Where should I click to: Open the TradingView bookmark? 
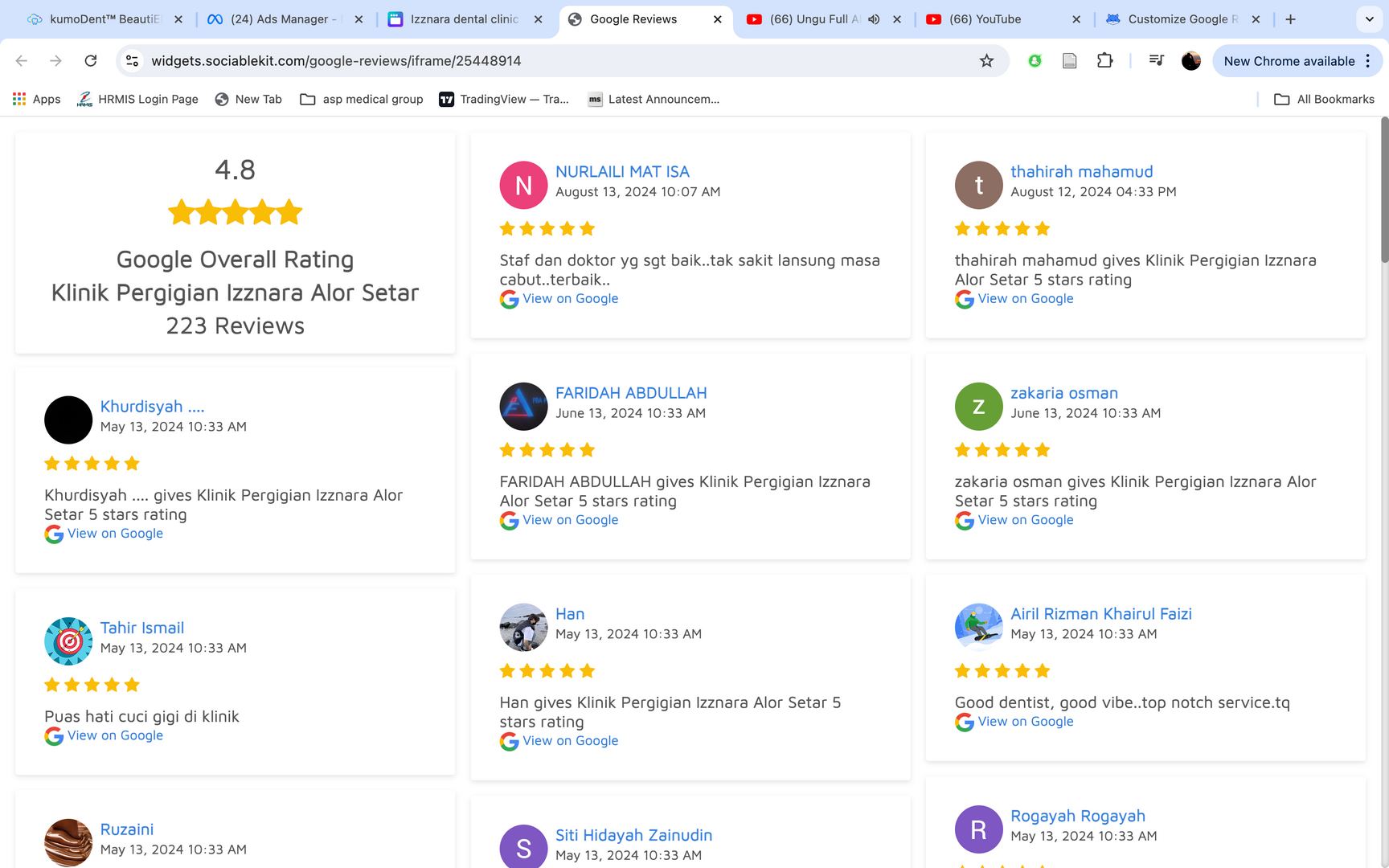click(x=504, y=100)
